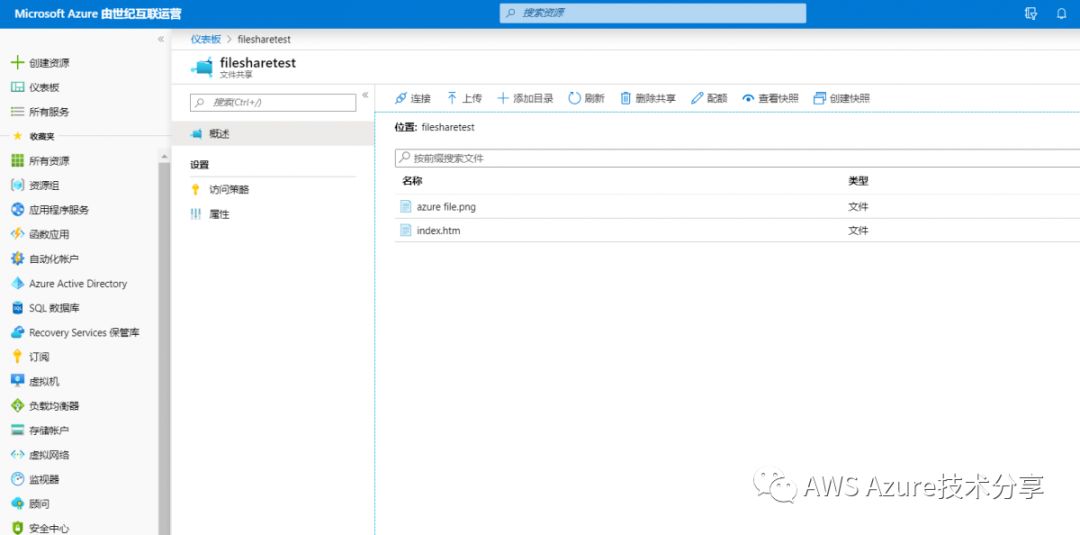Open the 仪表板 dashboard sidebar icon
This screenshot has width=1080, height=535.
point(17,87)
